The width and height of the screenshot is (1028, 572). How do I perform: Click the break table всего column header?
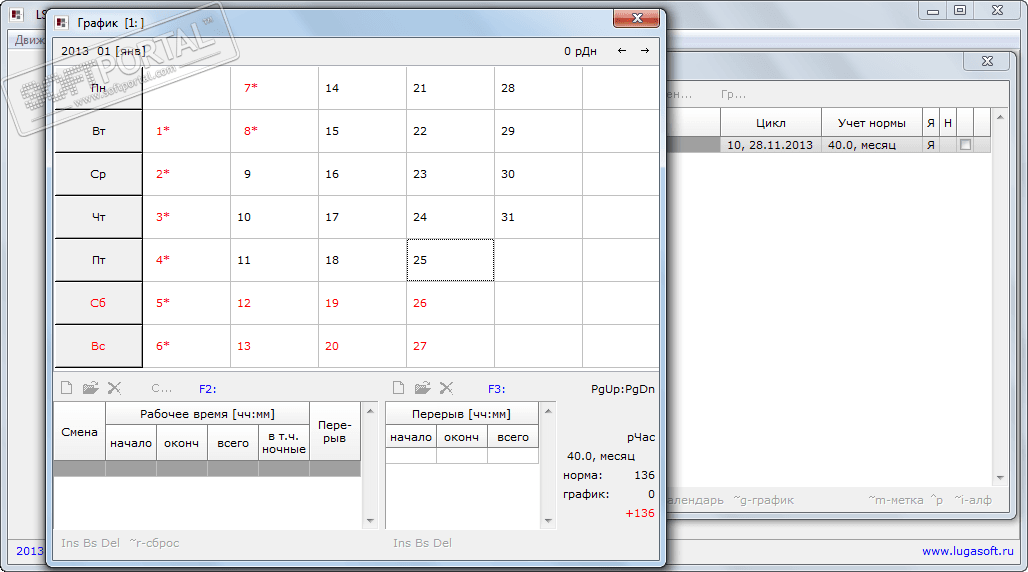513,437
